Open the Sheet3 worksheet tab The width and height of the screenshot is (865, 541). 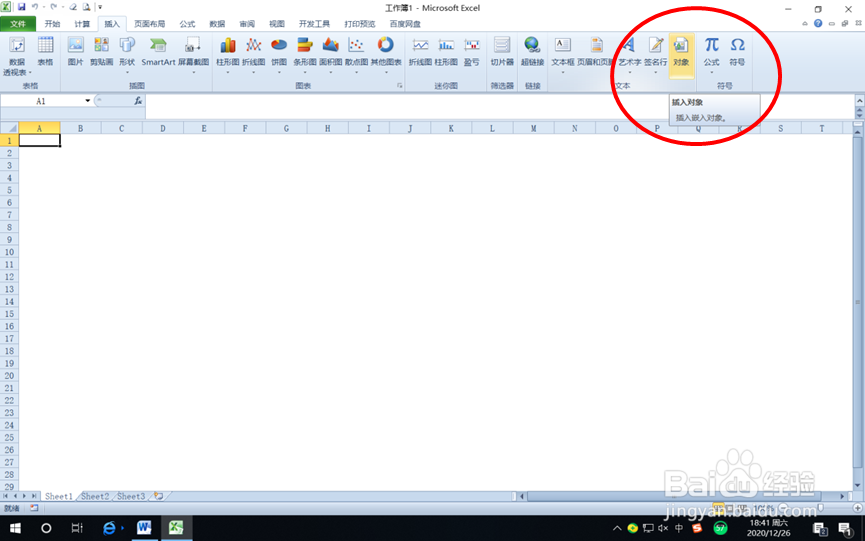click(x=131, y=496)
